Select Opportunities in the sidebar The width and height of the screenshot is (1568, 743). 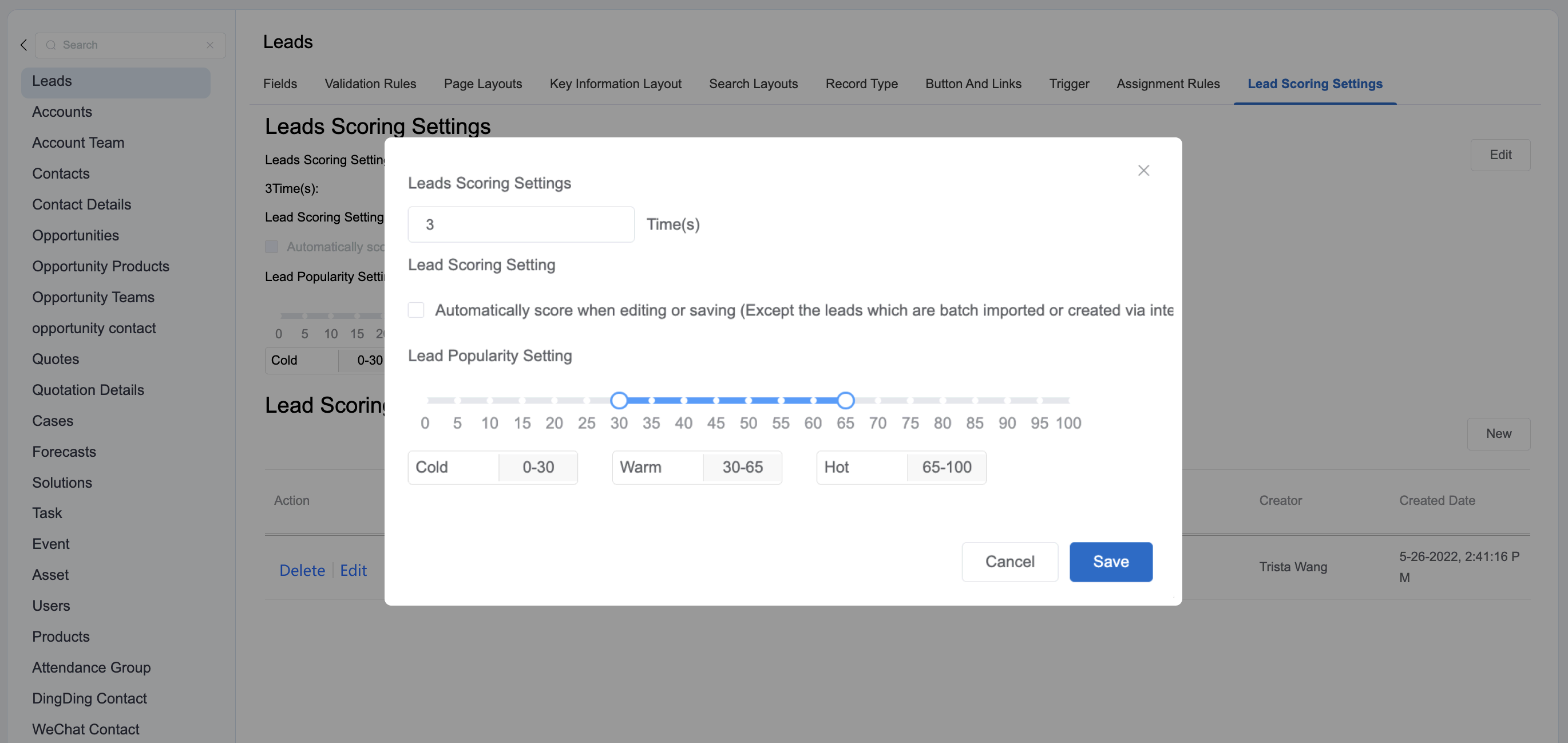coord(76,235)
